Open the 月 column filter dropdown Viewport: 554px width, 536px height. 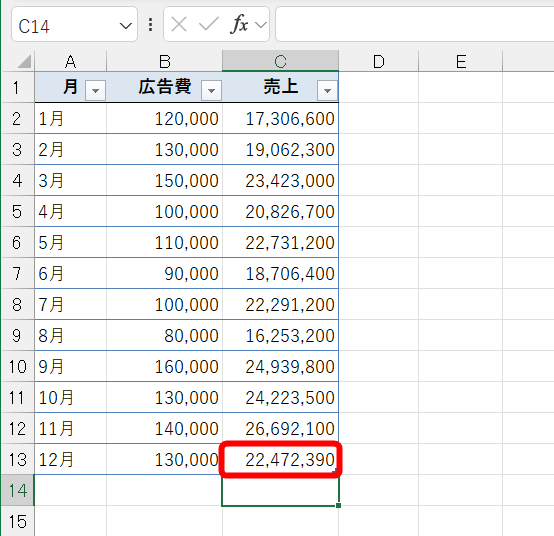(x=95, y=90)
